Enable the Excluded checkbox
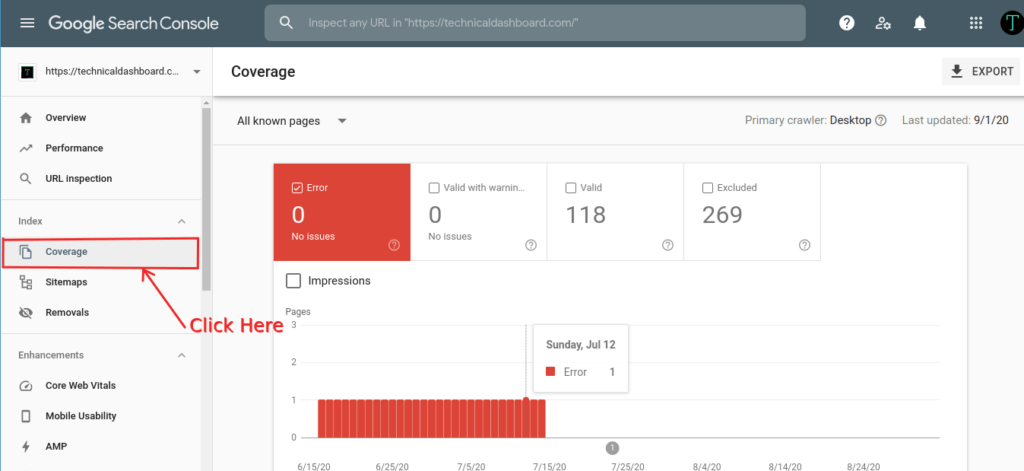The image size is (1024, 471). pyautogui.click(x=707, y=188)
